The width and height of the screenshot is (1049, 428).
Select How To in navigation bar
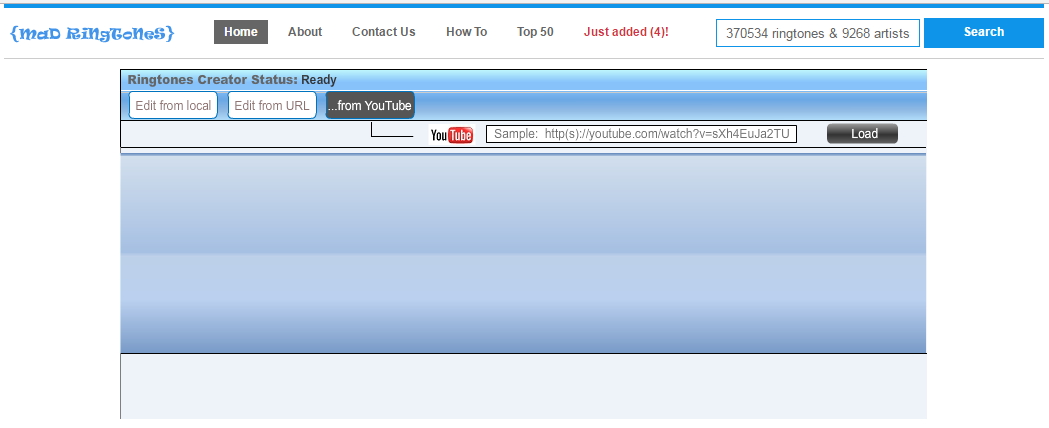pos(466,32)
